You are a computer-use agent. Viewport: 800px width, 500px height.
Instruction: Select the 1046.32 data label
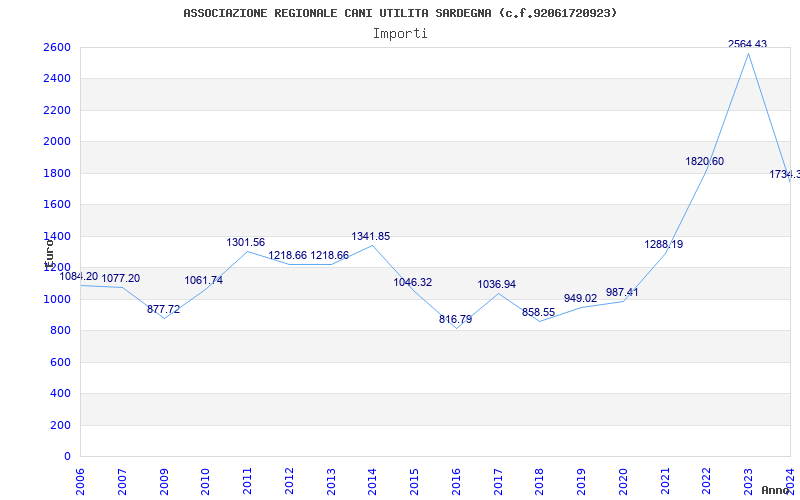(412, 283)
